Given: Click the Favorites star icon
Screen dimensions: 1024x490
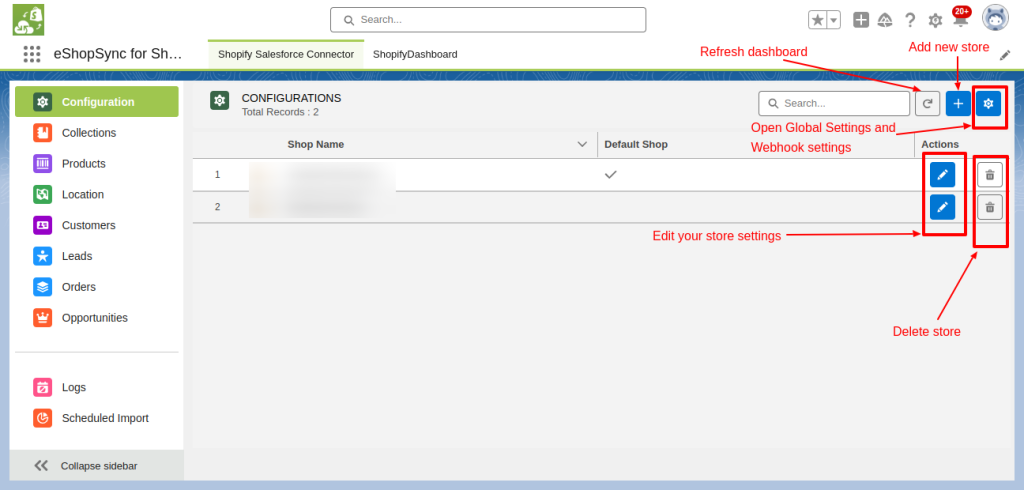Looking at the screenshot, I should coord(817,20).
